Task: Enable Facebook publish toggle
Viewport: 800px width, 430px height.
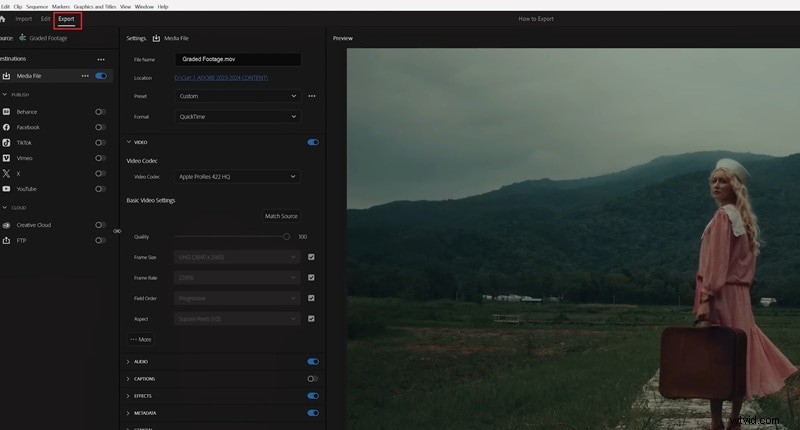Action: [x=101, y=127]
